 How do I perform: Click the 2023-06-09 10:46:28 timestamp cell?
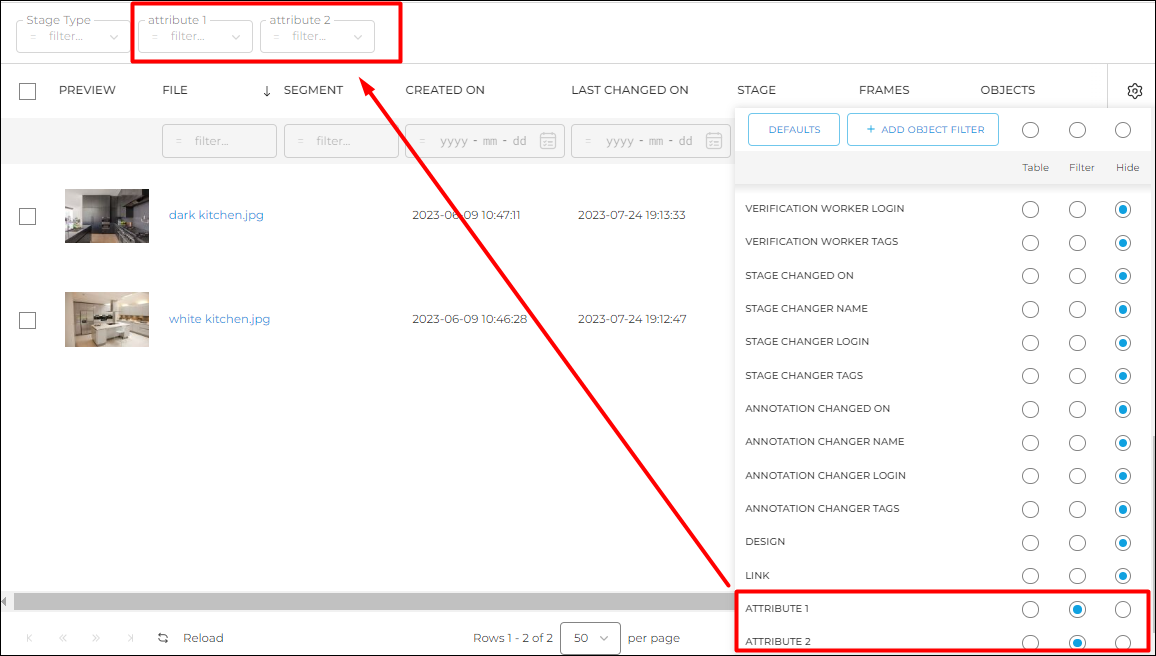470,320
